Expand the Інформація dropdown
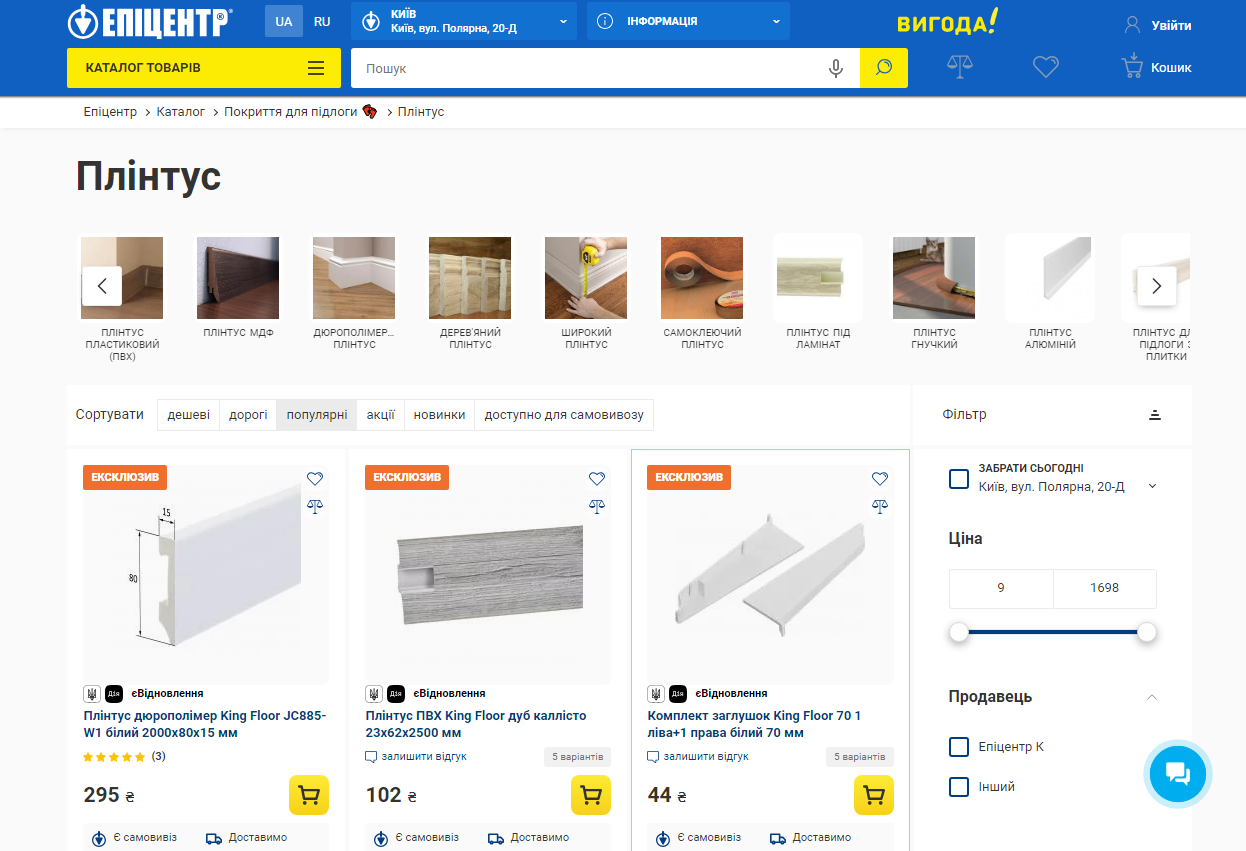The width and height of the screenshot is (1246, 851). point(688,21)
